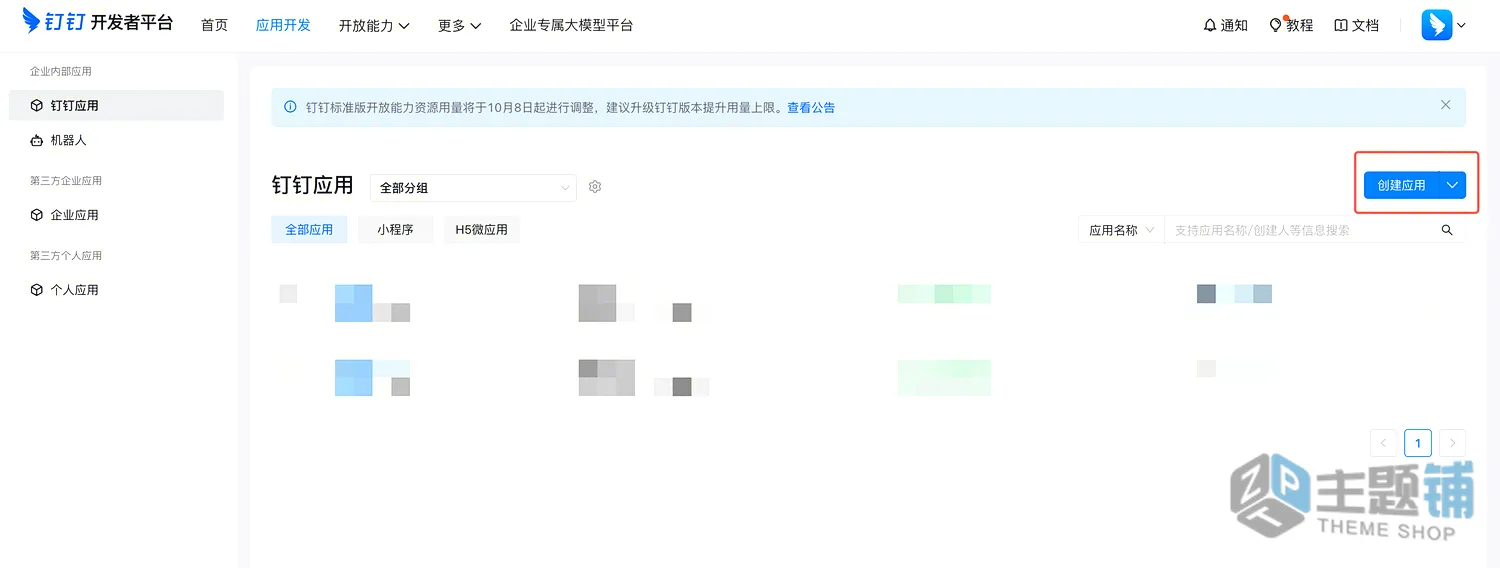This screenshot has height=568, width=1500.
Task: Go to previous page arrow
Action: [1384, 443]
